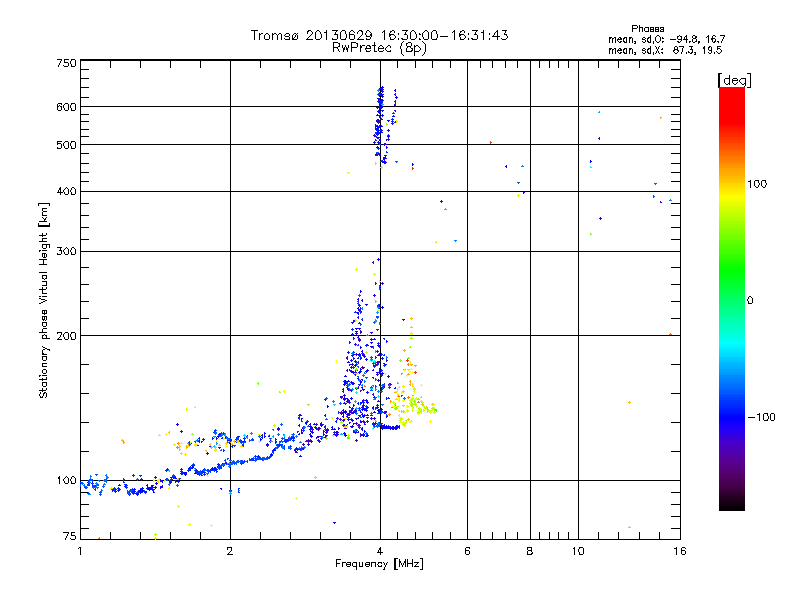
Task: Click the x-axis label '1'
Action: [80, 551]
